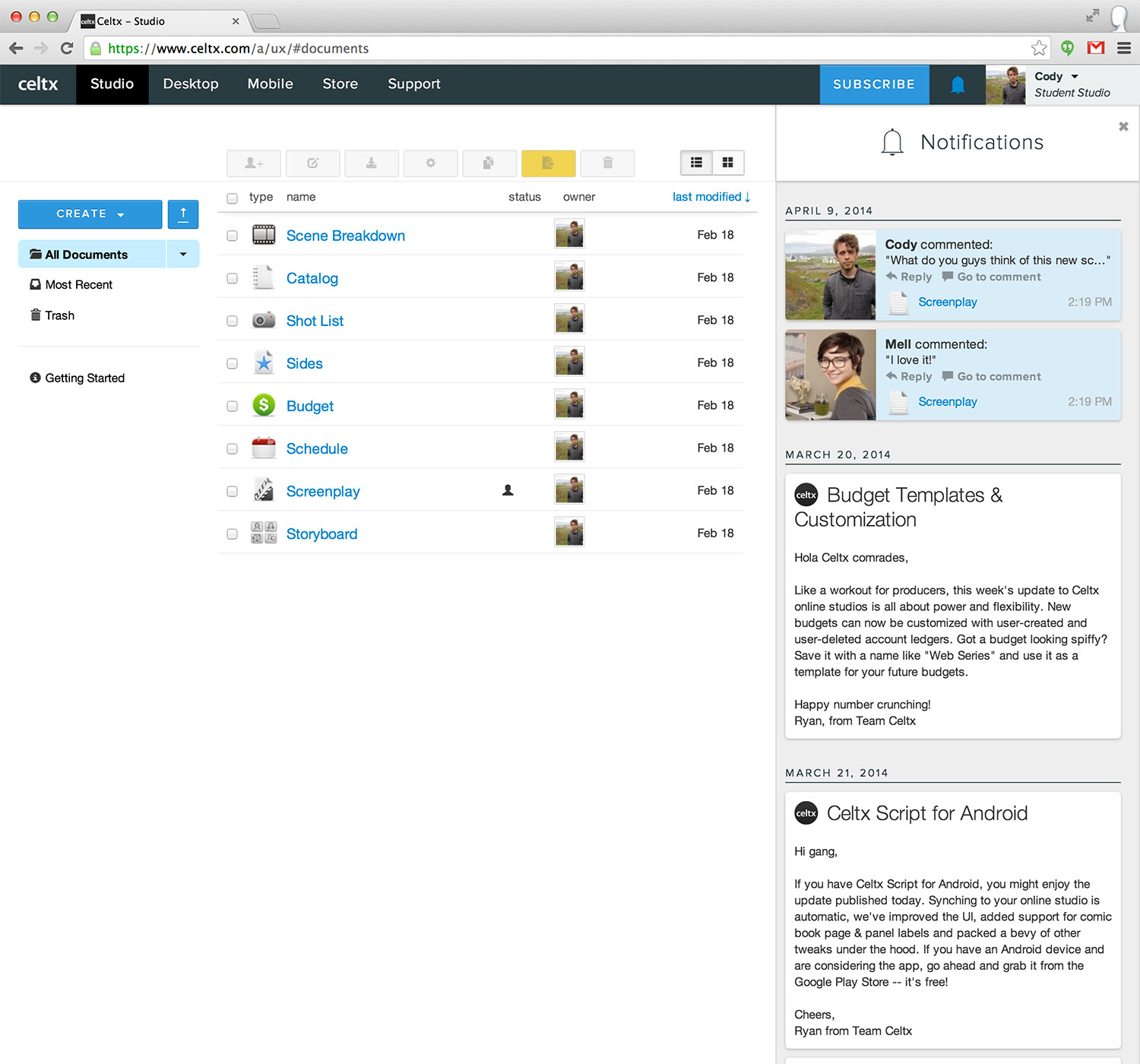Open the Store nav item
The height and width of the screenshot is (1064, 1140).
pos(340,84)
